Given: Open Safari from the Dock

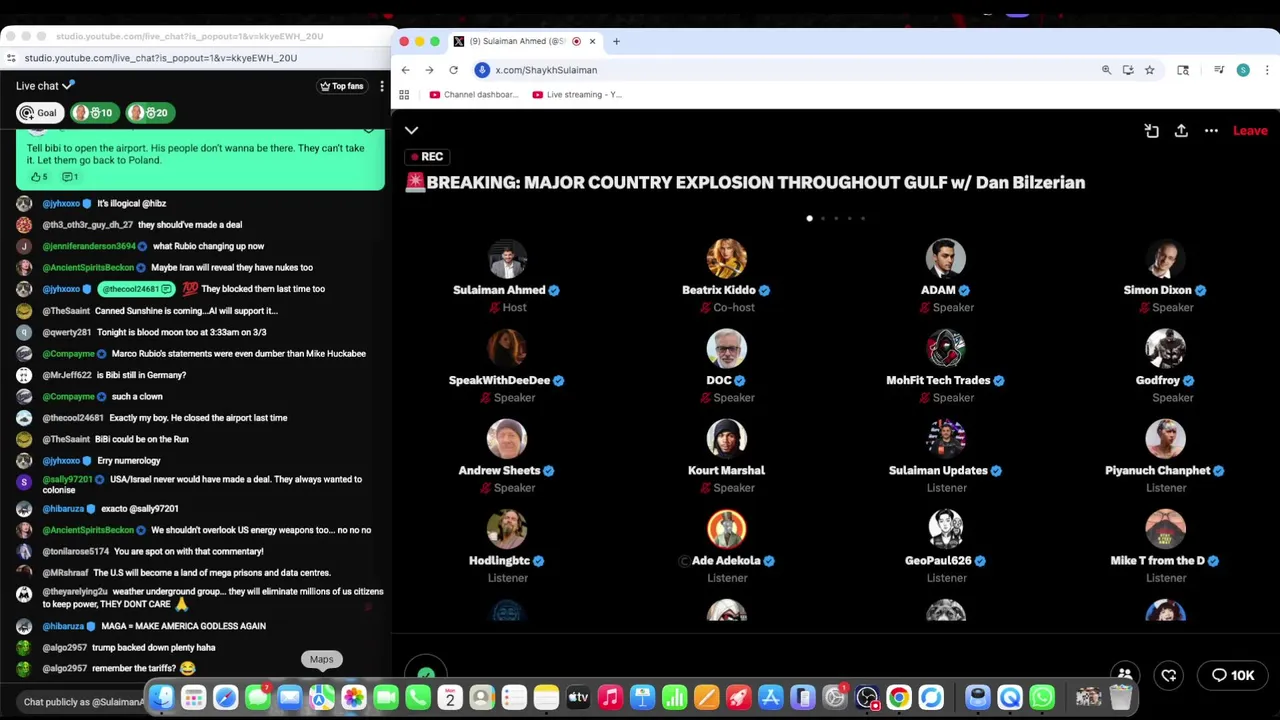Looking at the screenshot, I should (x=225, y=697).
